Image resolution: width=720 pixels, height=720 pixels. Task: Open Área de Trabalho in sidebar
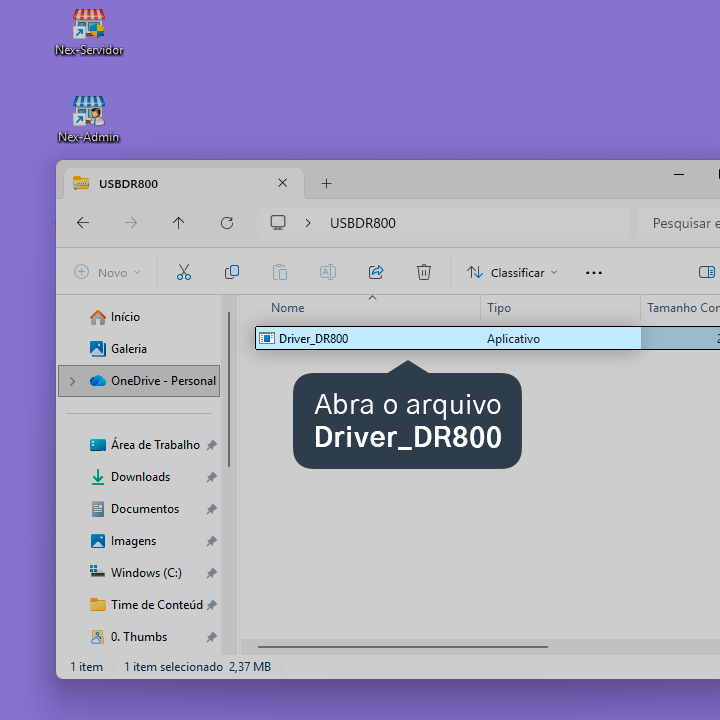click(145, 445)
